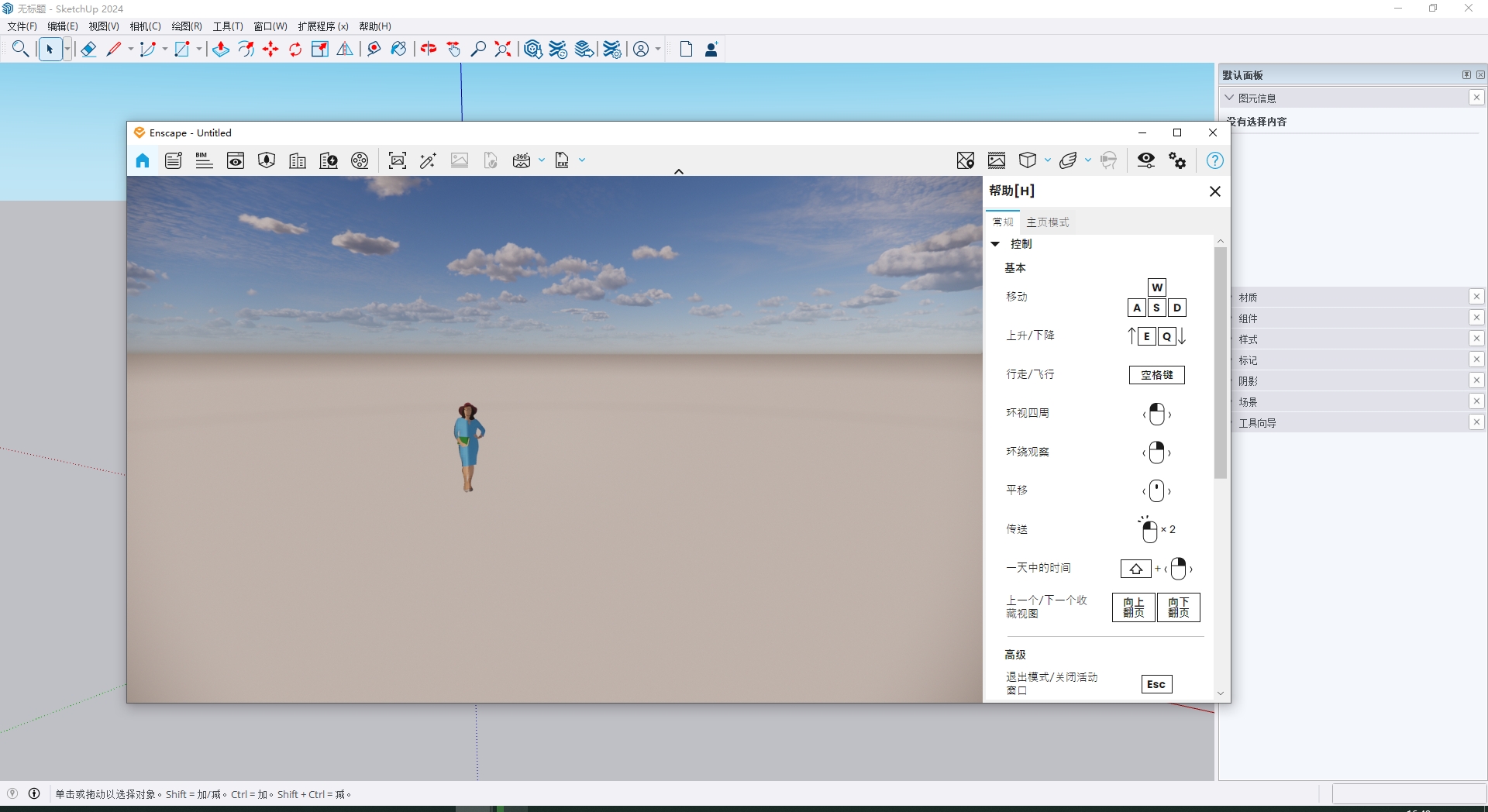
Task: Click the Enscape Home icon
Action: tap(142, 160)
